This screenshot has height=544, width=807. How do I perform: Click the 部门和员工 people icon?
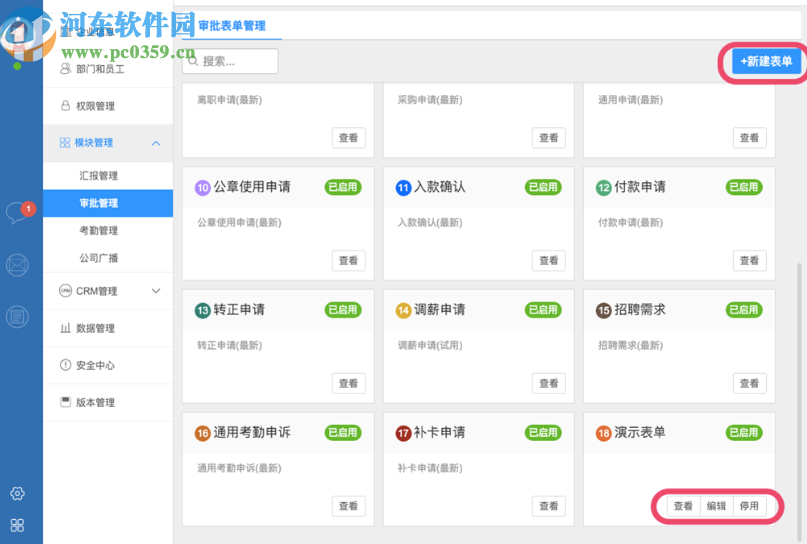click(65, 68)
